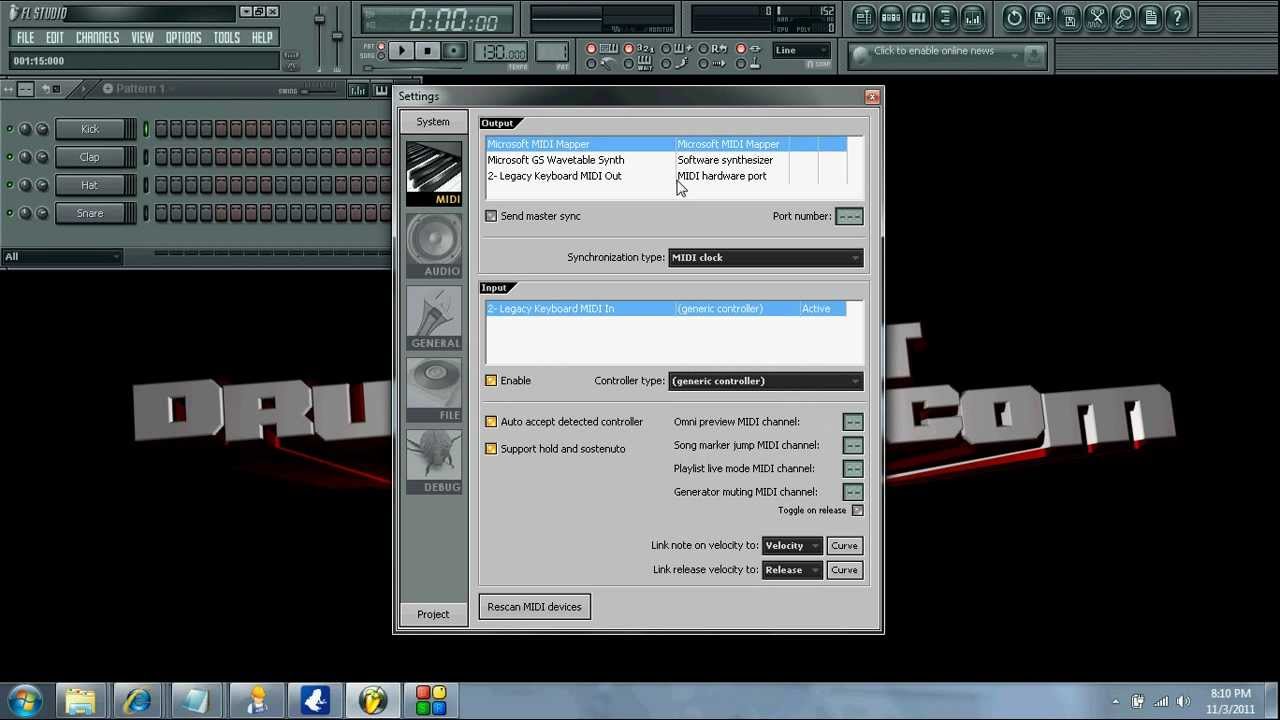Viewport: 1280px width, 720px height.
Task: Open the Line snap dropdown in toolbar
Action: click(801, 50)
